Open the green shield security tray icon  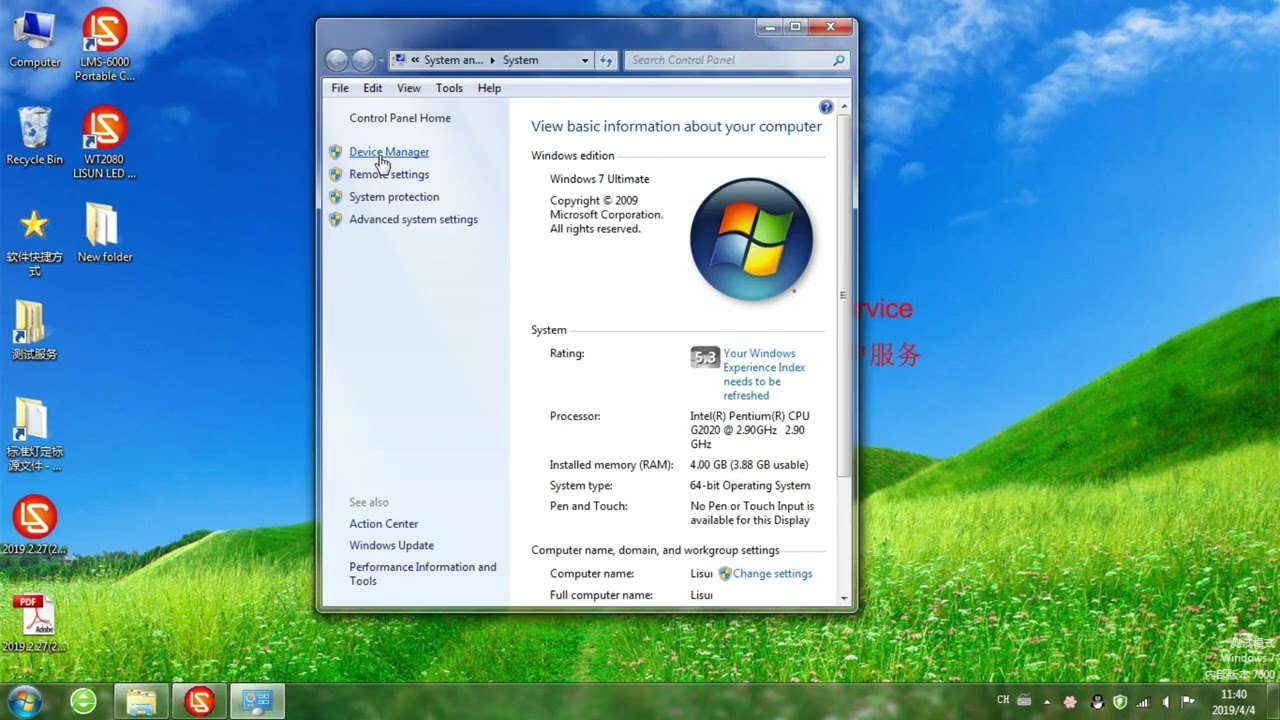tap(1120, 701)
